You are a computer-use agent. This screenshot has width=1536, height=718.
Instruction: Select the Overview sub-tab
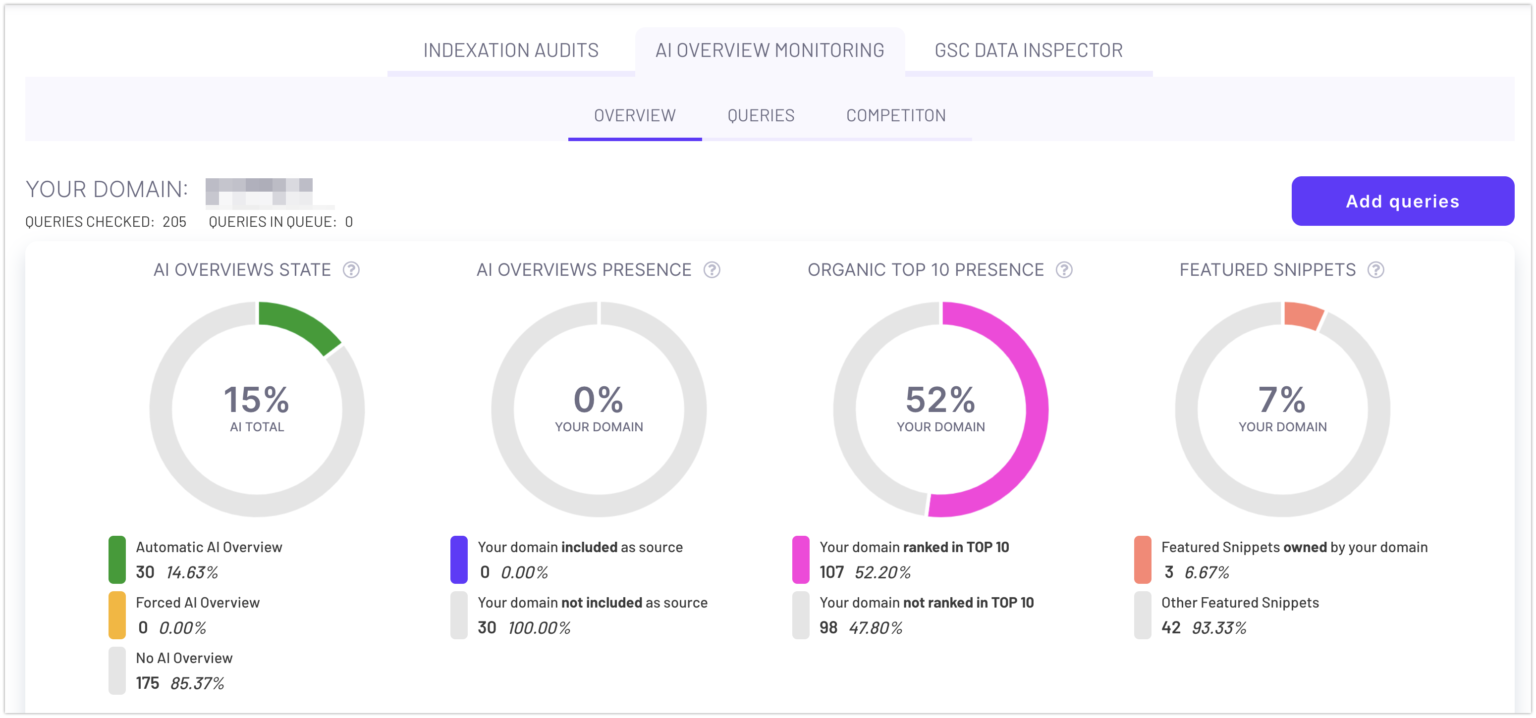click(634, 115)
